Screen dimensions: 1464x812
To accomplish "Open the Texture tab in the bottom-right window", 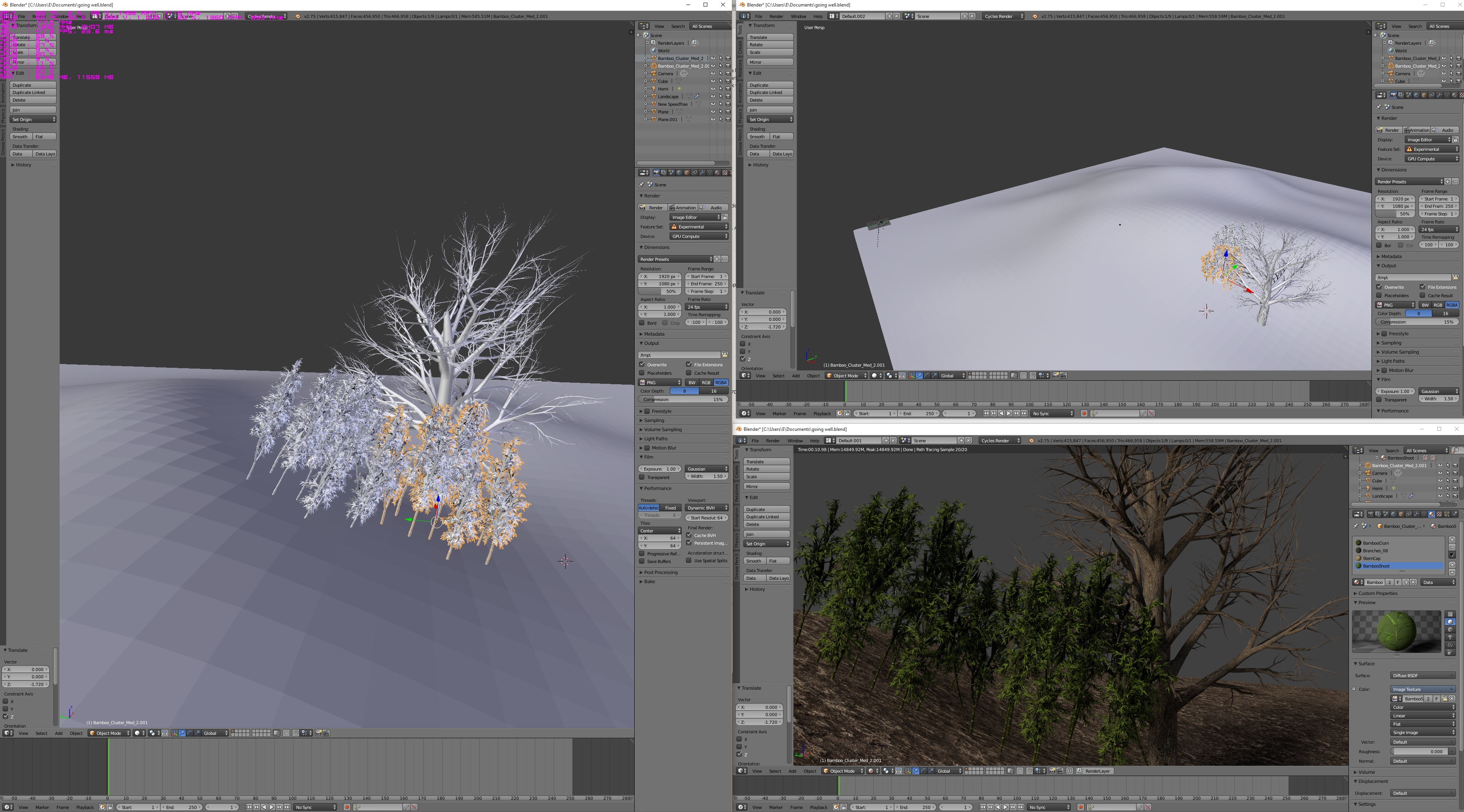I will pos(1439,514).
